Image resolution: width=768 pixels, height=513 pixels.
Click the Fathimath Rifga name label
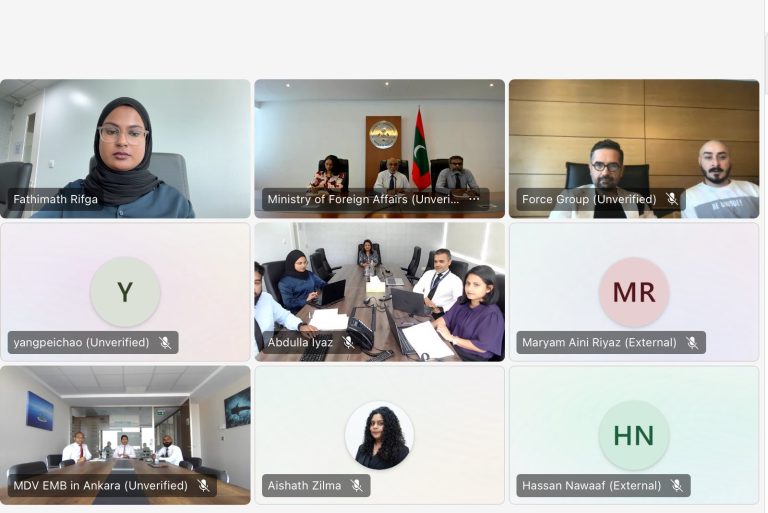(x=55, y=199)
